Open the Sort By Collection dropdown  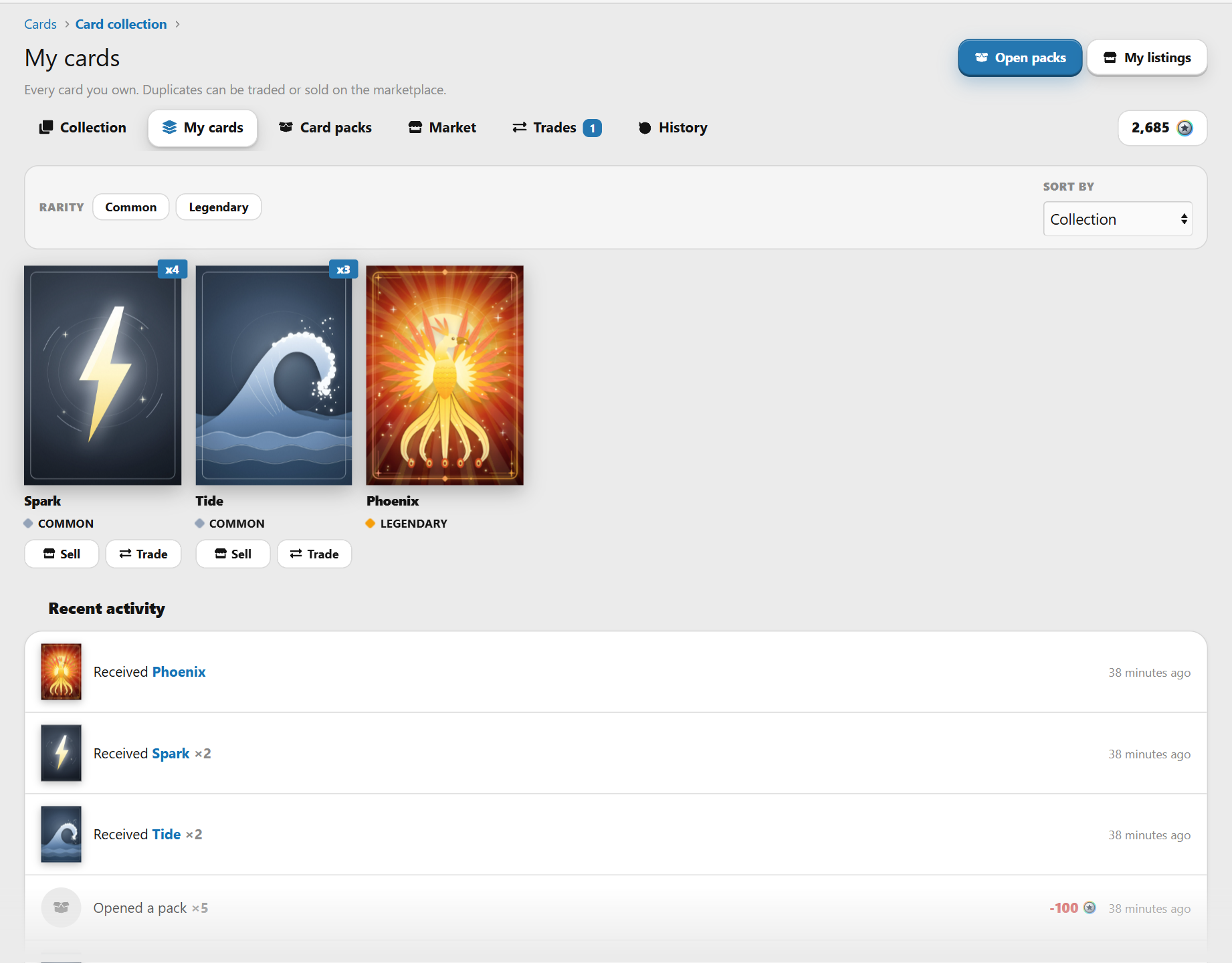coord(1118,219)
